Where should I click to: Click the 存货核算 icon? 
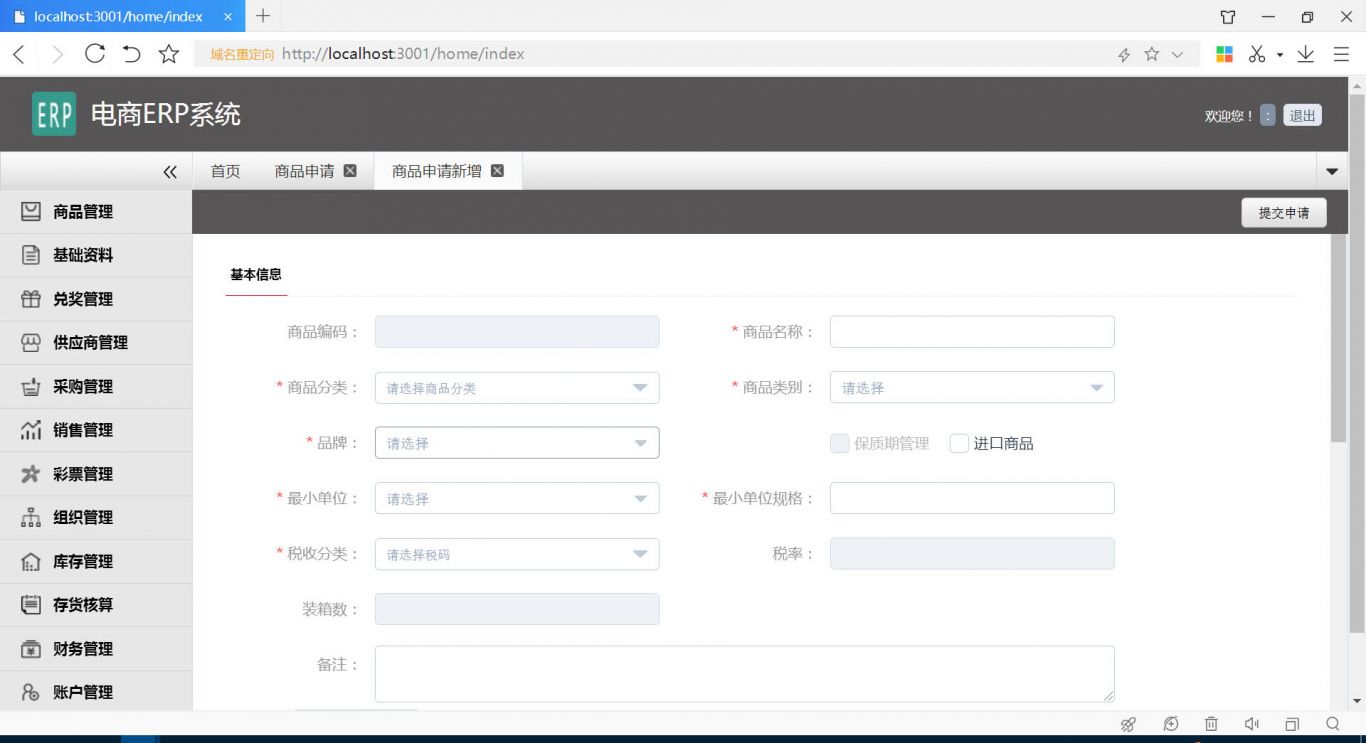31,604
